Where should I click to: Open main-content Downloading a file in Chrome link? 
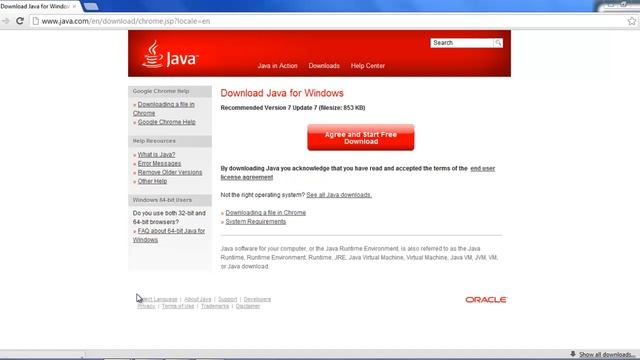265,213
